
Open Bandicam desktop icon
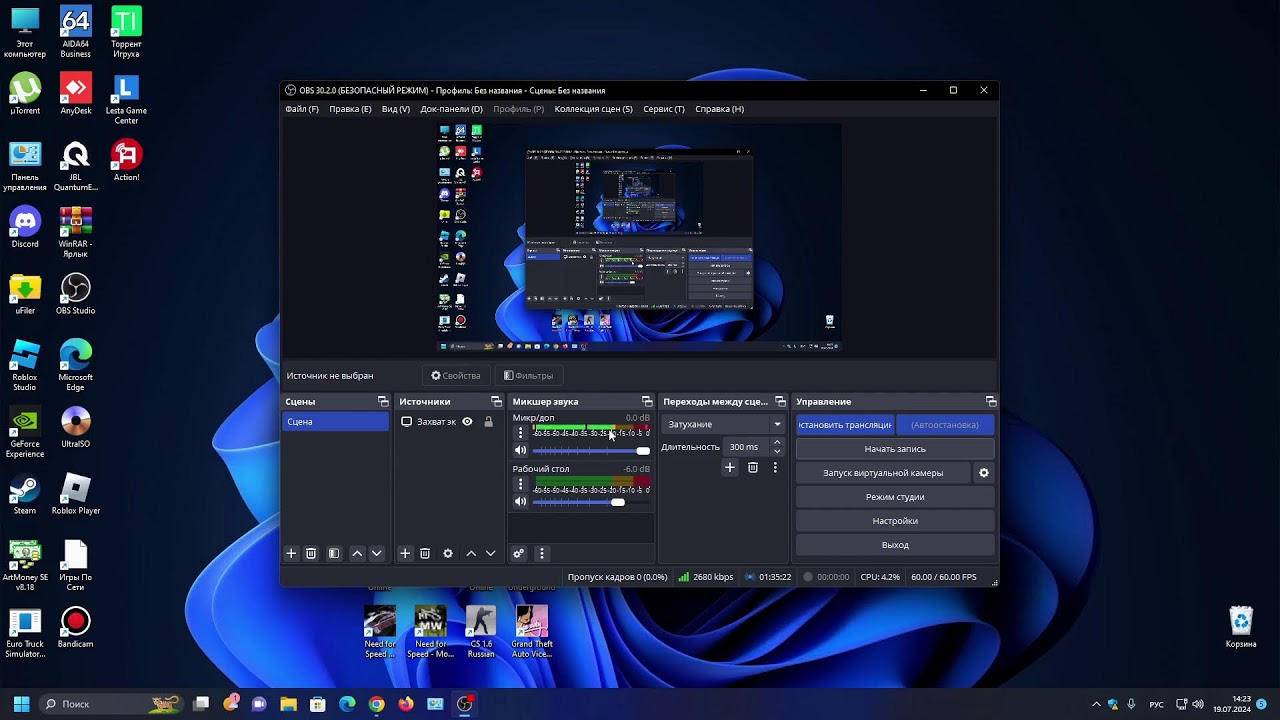tap(75, 627)
